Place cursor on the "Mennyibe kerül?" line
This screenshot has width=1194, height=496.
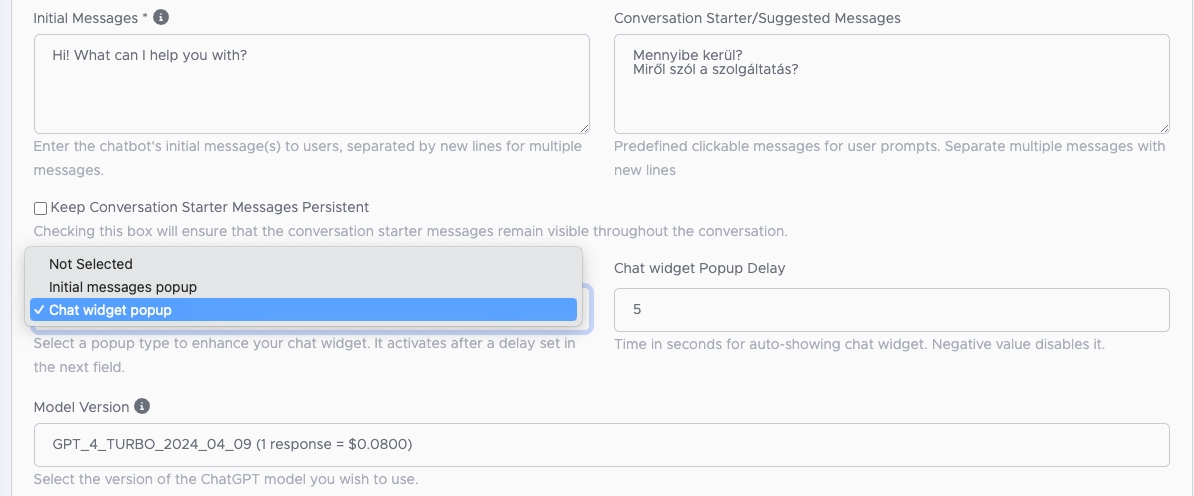click(687, 54)
